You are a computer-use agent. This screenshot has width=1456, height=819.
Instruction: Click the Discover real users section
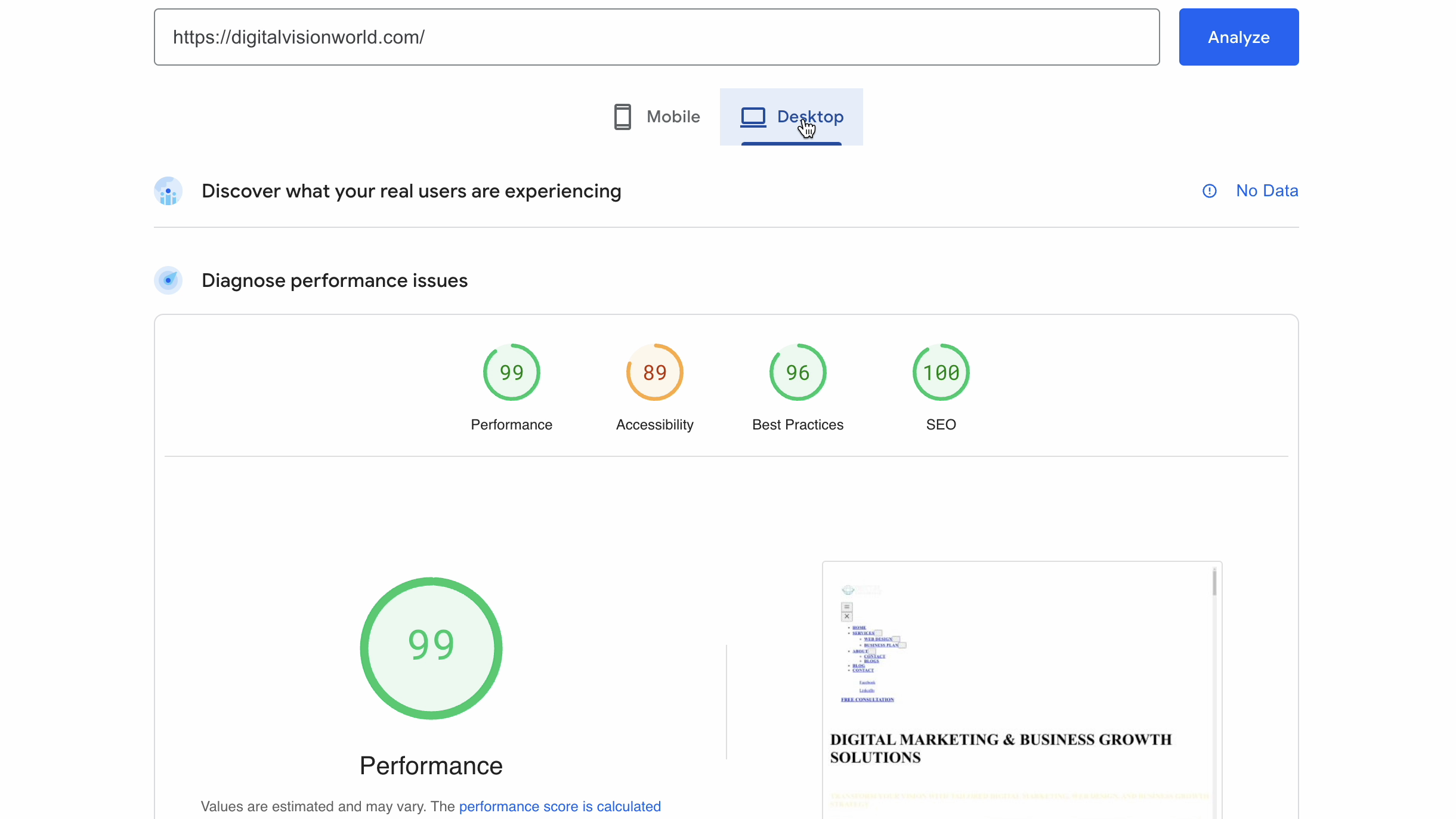tap(411, 190)
